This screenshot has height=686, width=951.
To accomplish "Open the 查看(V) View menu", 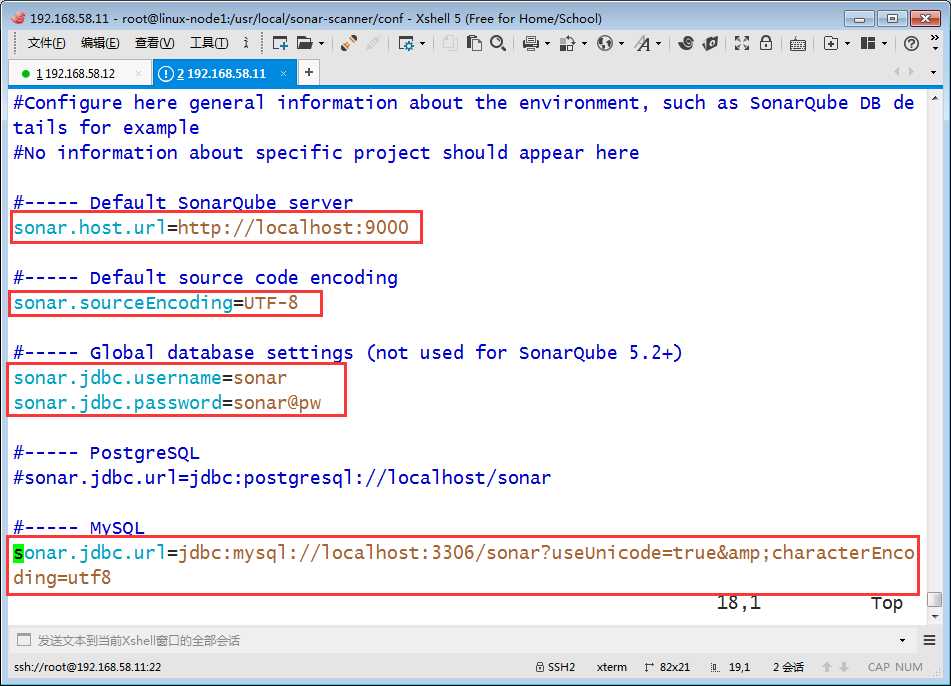I will click(154, 43).
